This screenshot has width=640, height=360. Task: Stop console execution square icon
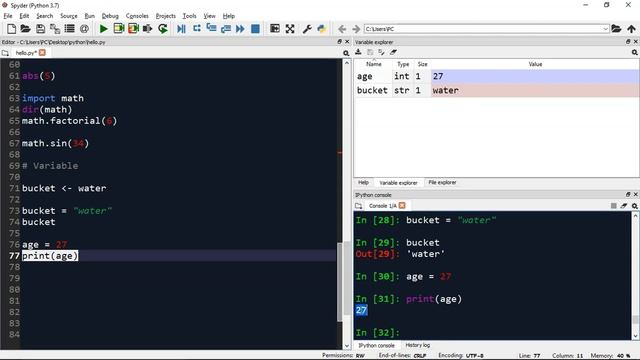[613, 206]
